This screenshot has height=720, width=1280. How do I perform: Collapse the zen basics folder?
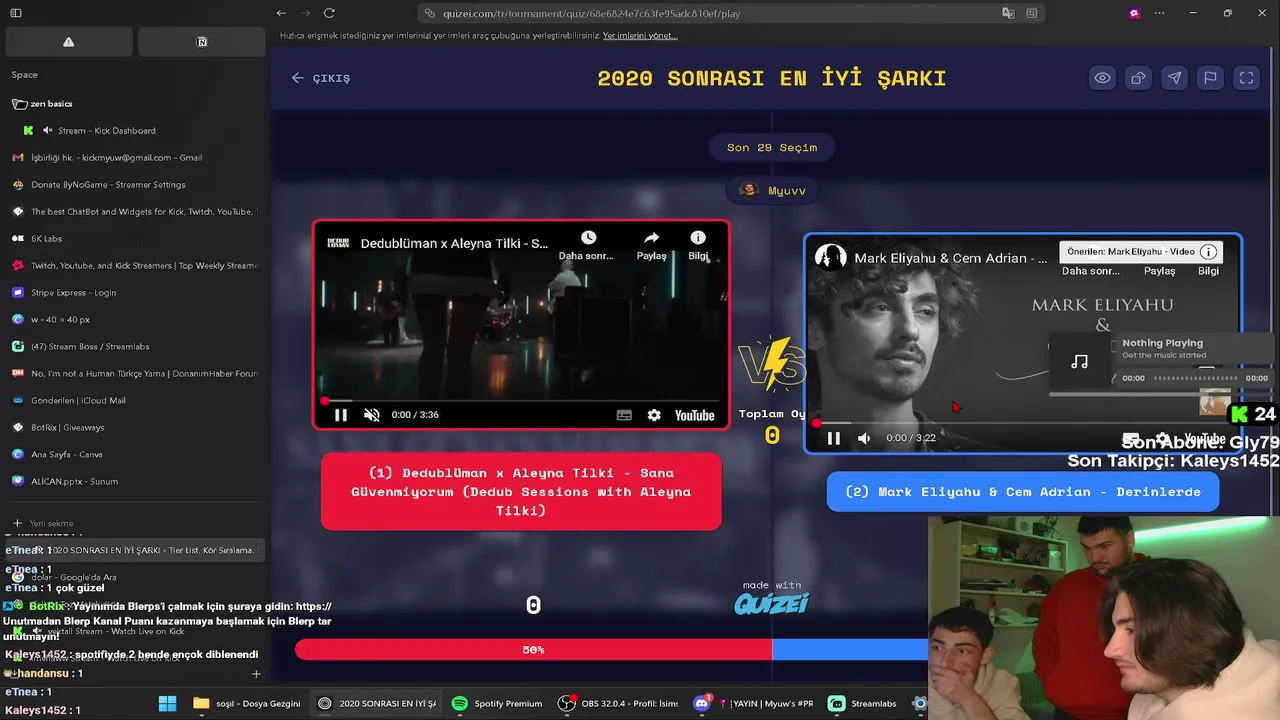[42, 103]
